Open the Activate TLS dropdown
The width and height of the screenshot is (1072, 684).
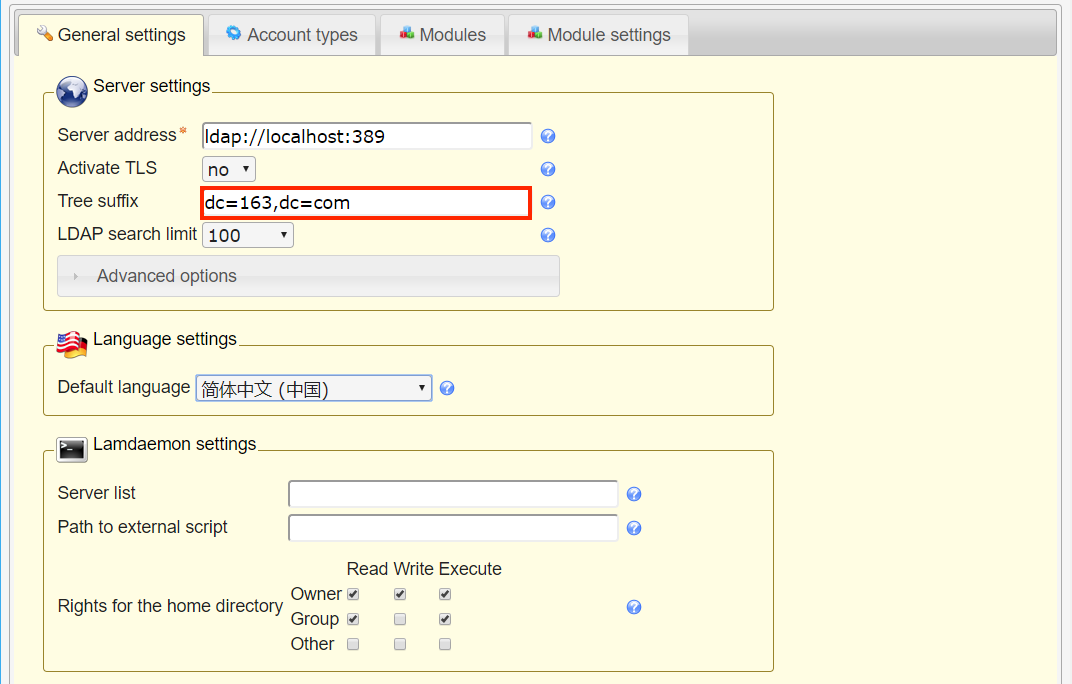229,169
